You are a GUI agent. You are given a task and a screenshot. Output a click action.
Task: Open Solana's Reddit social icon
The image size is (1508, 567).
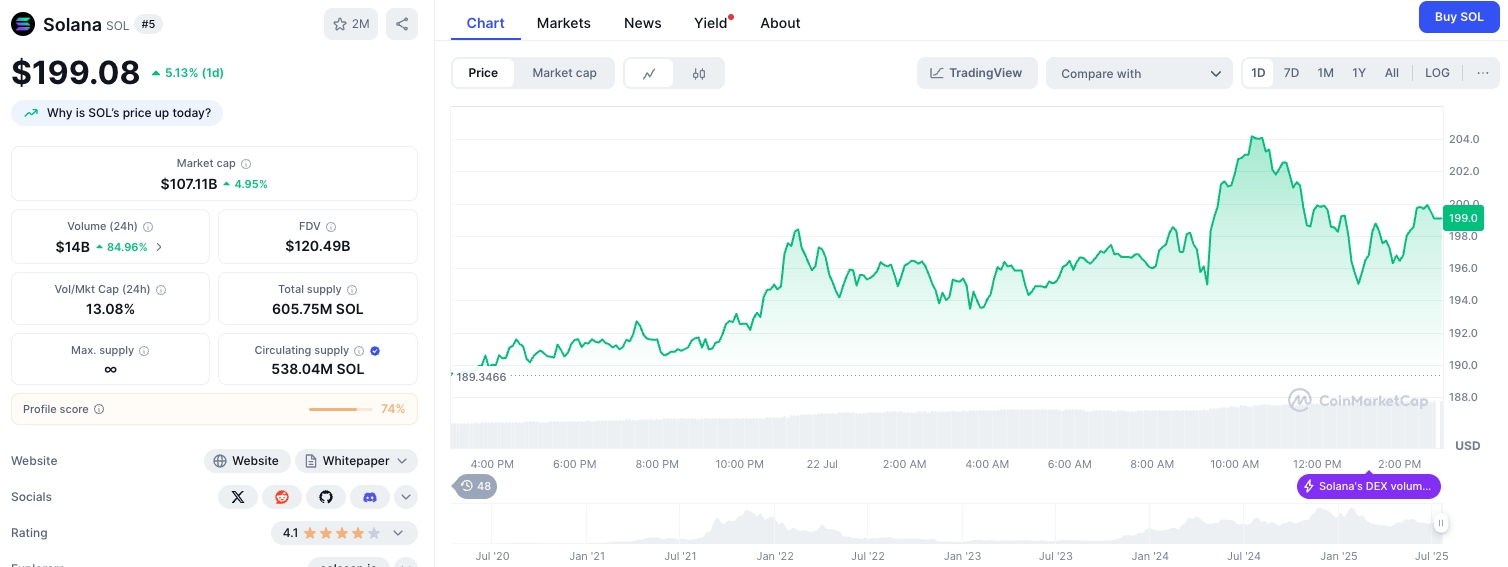point(281,497)
